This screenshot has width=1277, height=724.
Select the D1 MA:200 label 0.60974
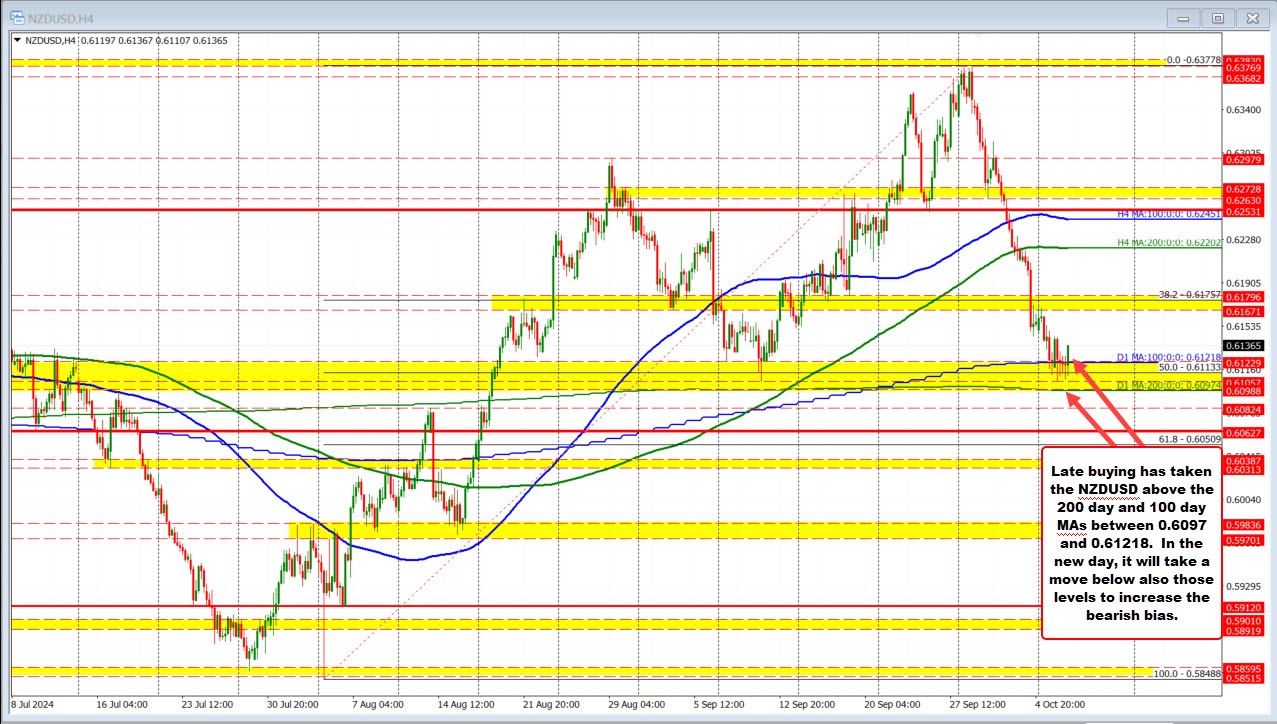tap(1168, 384)
